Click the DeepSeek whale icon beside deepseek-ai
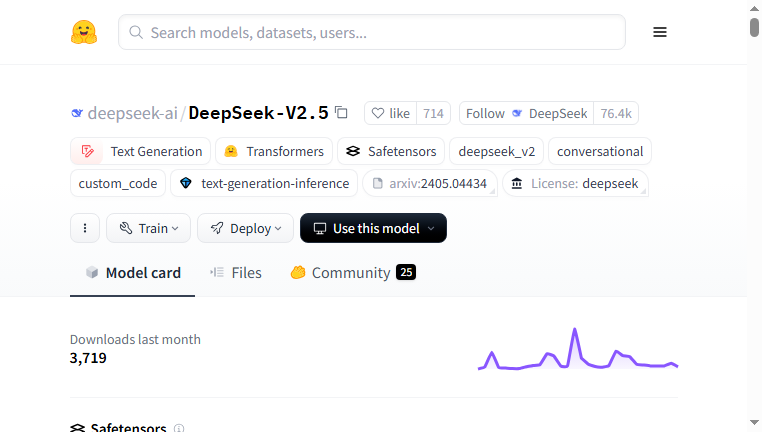762x432 pixels. click(x=77, y=113)
